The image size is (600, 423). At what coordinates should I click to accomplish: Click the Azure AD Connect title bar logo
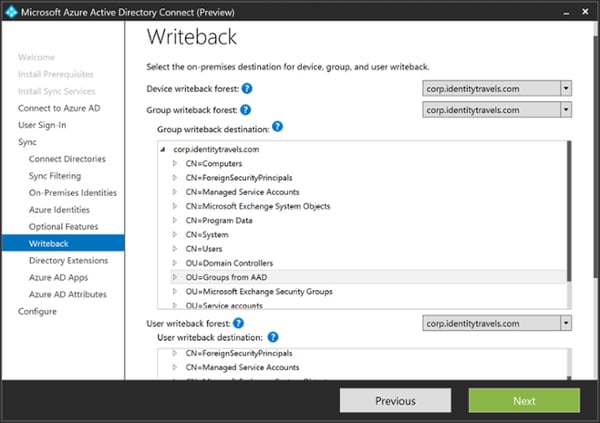coord(11,12)
